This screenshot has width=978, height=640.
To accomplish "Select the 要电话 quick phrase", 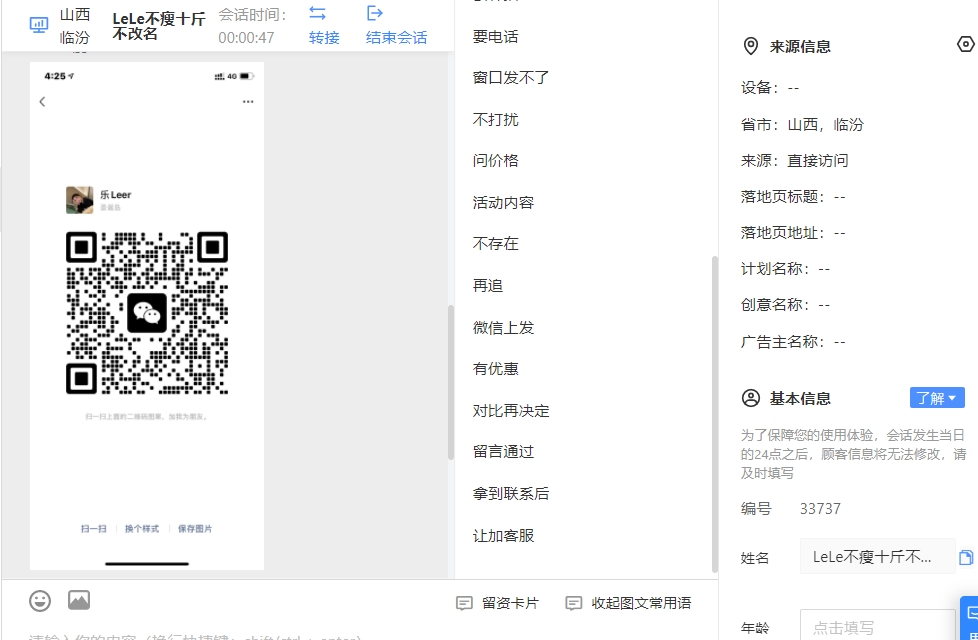I will click(x=495, y=37).
